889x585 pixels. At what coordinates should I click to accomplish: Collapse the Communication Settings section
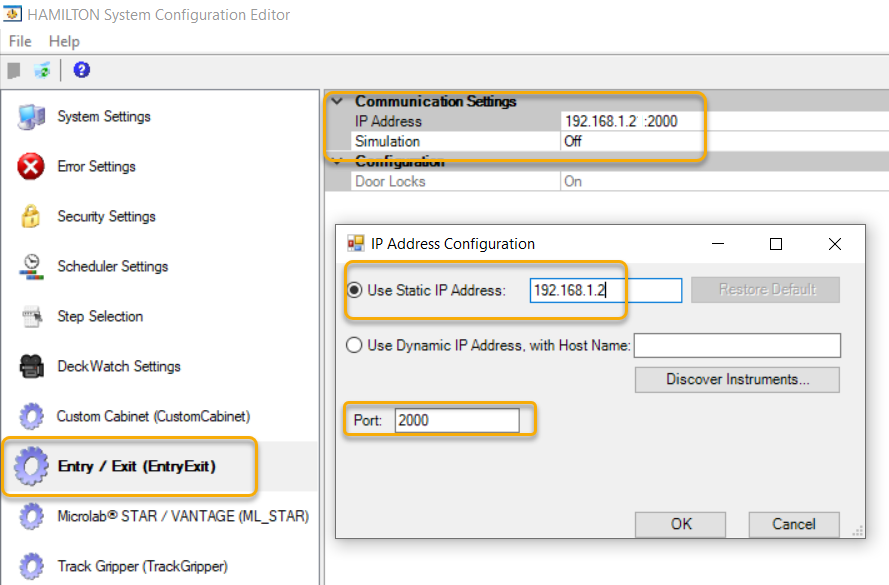(337, 101)
